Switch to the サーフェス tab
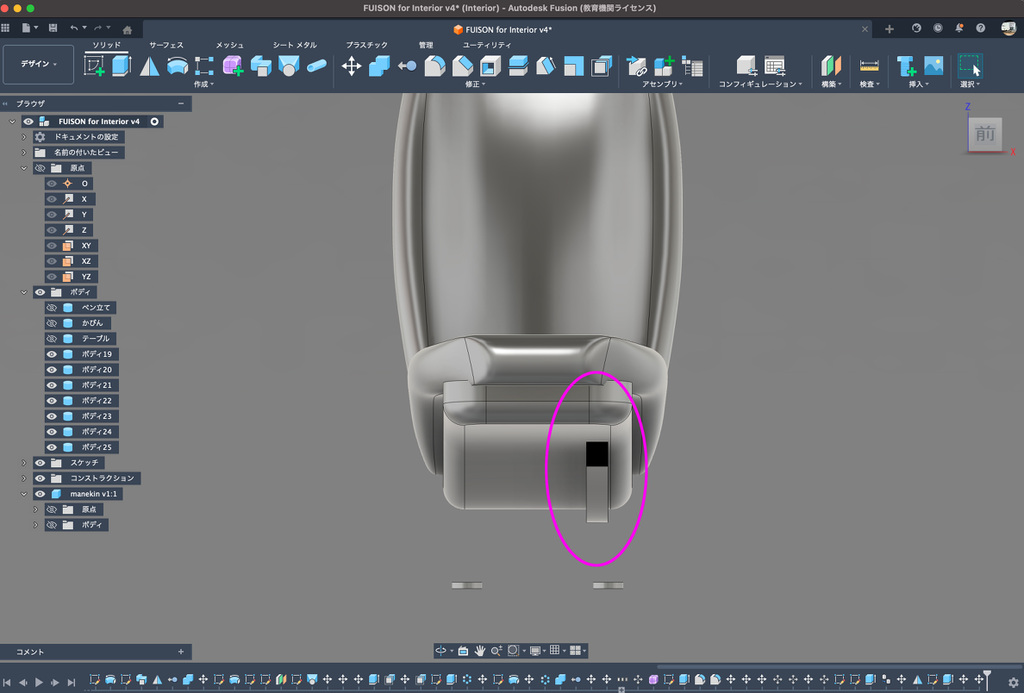 [x=166, y=45]
